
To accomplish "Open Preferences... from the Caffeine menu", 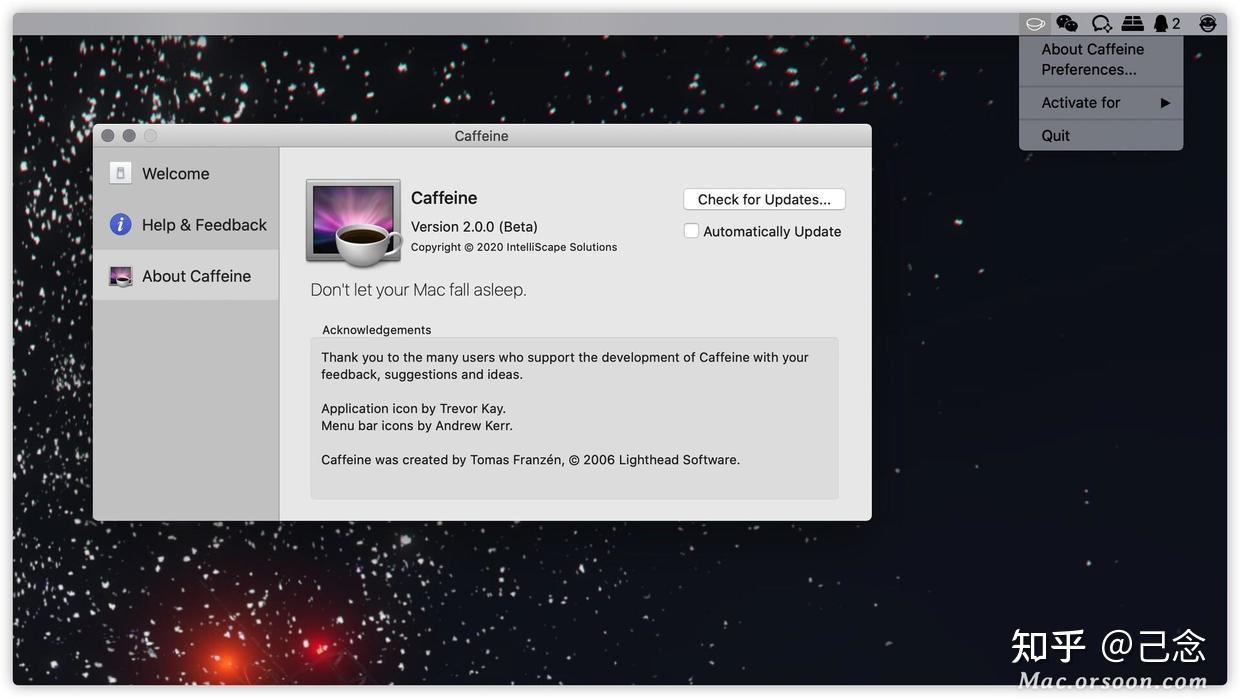I will tap(1089, 70).
